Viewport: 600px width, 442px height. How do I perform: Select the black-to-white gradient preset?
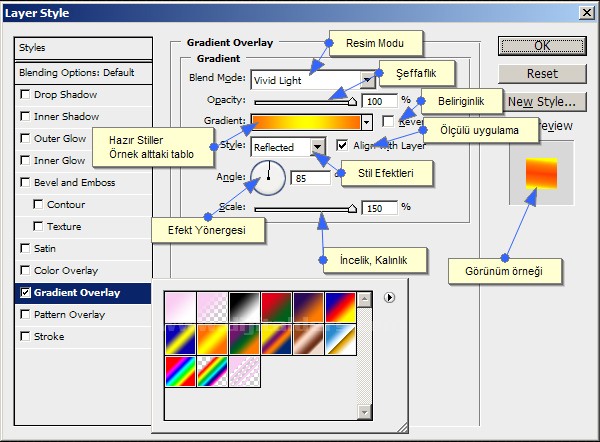coord(244,305)
